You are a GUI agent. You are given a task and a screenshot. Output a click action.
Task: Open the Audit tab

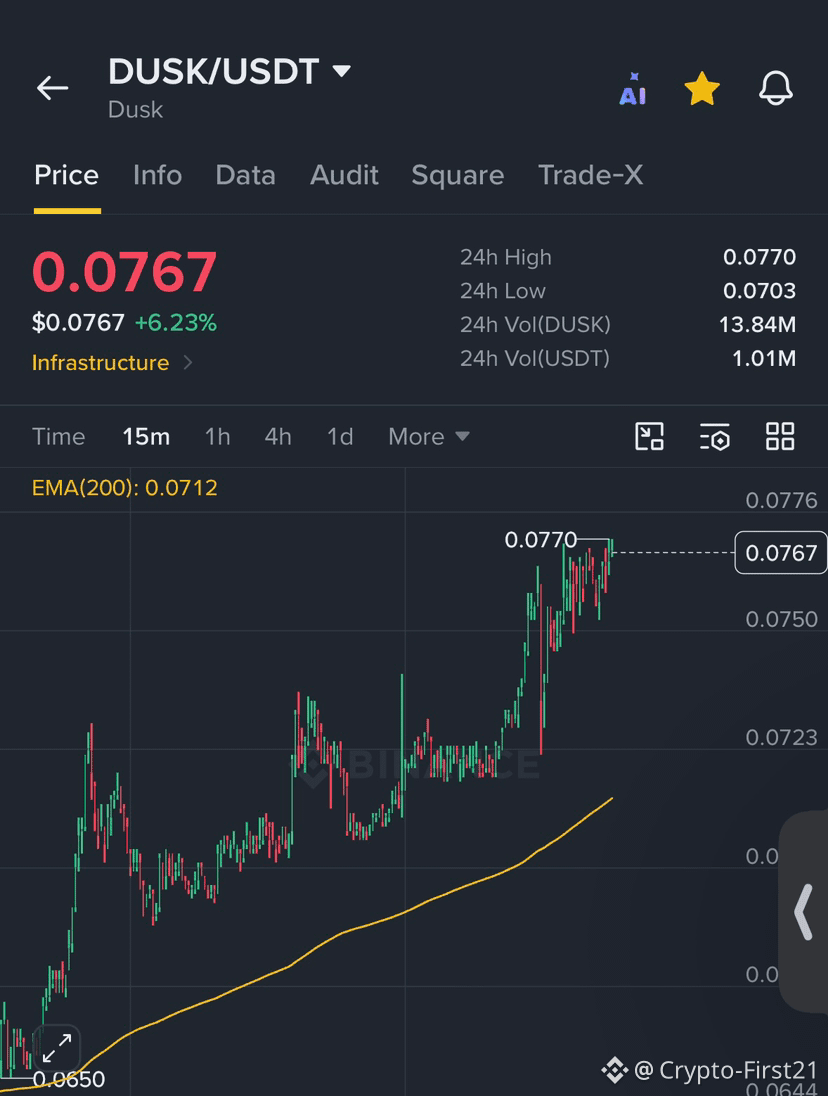coord(344,175)
